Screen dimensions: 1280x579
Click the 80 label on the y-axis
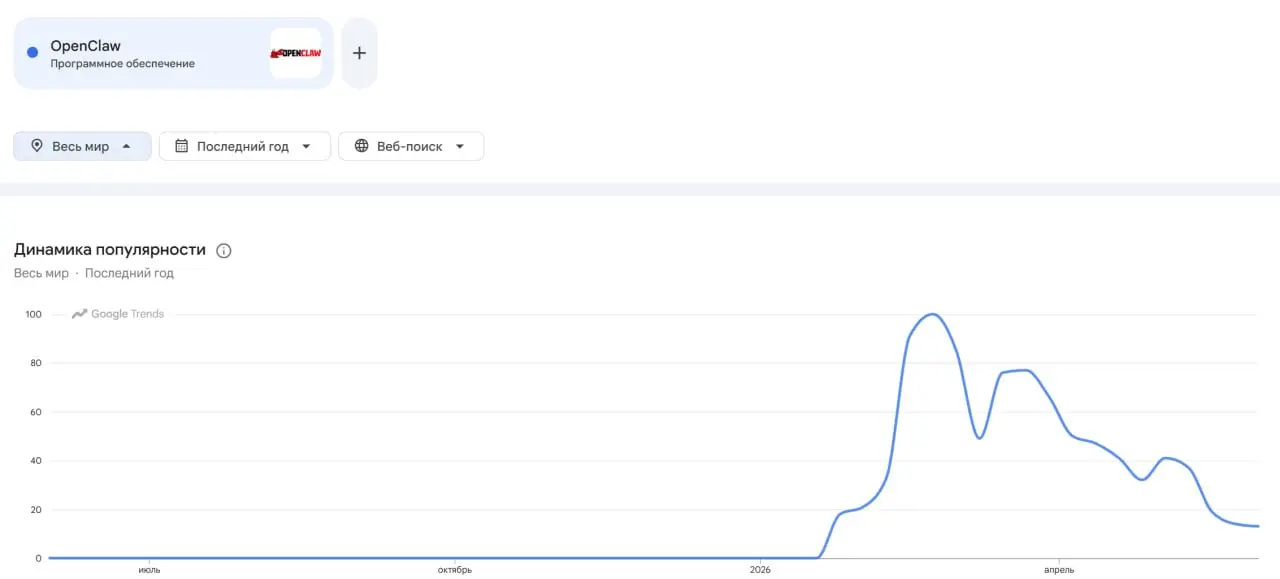point(36,363)
